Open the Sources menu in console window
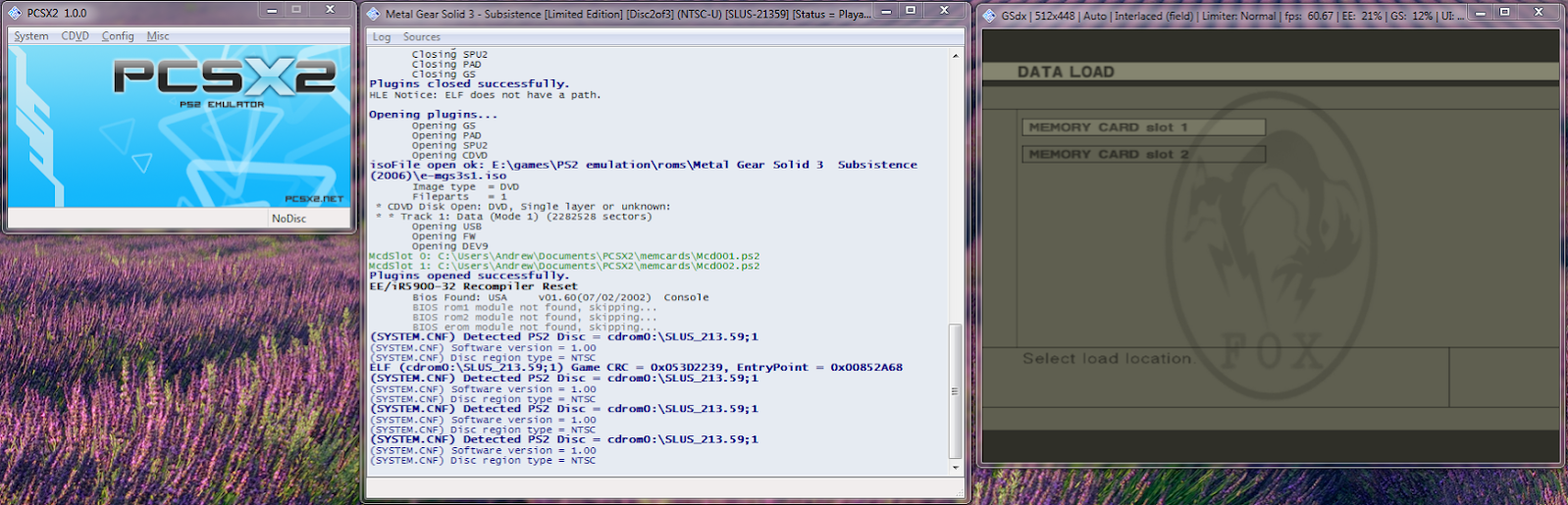This screenshot has width=1568, height=505. coord(422,37)
